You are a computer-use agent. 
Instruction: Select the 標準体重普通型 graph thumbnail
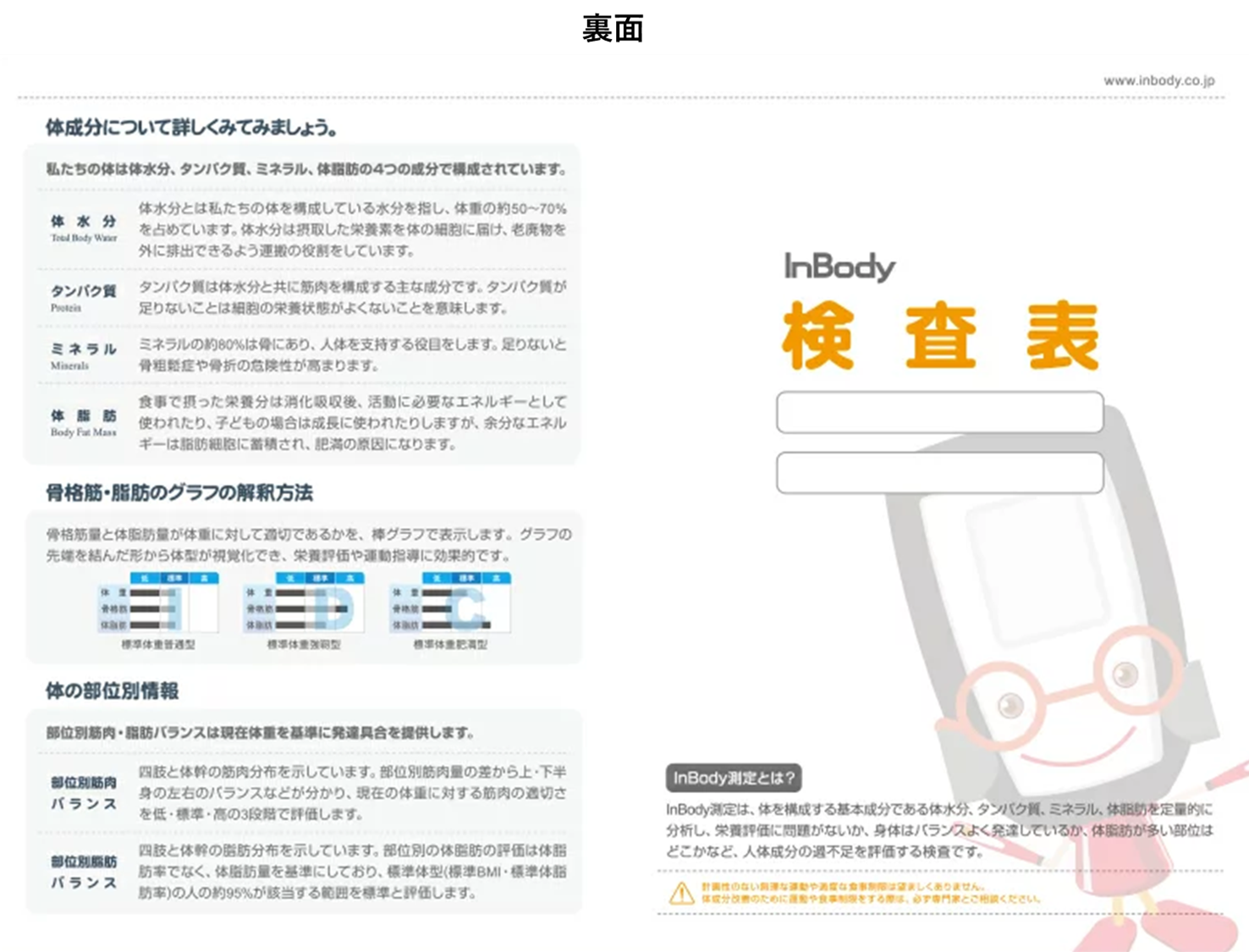coord(158,603)
